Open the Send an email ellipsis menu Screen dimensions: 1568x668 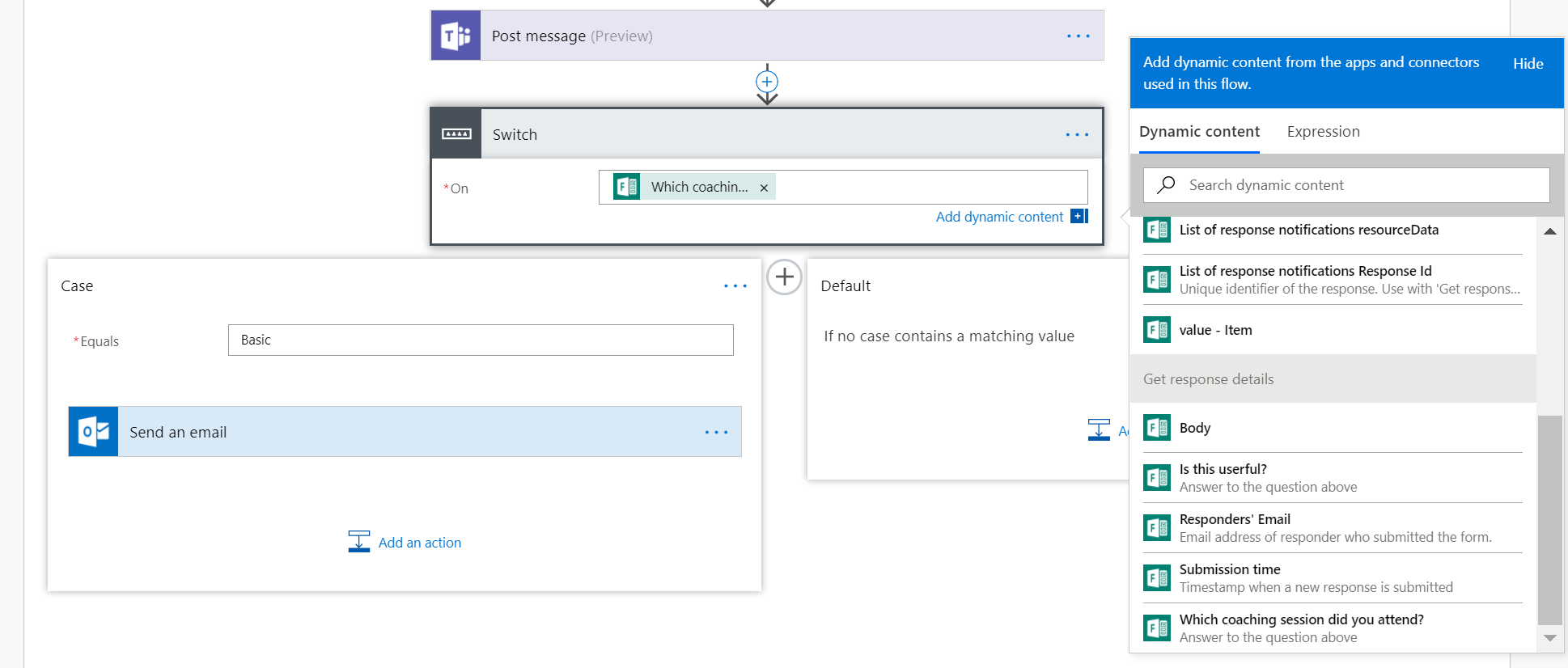pos(716,433)
